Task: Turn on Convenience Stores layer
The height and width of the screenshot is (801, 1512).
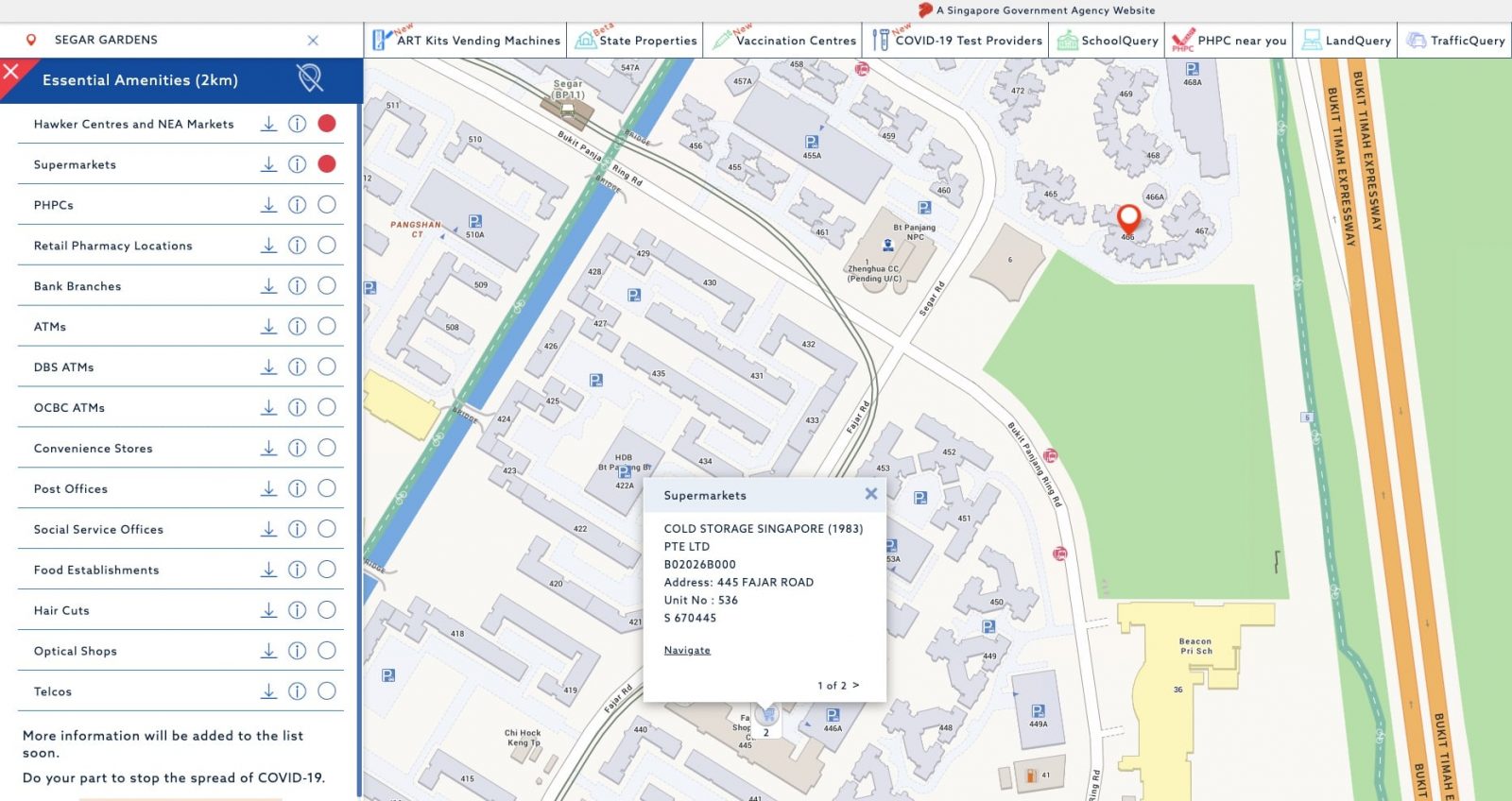Action: pos(327,449)
